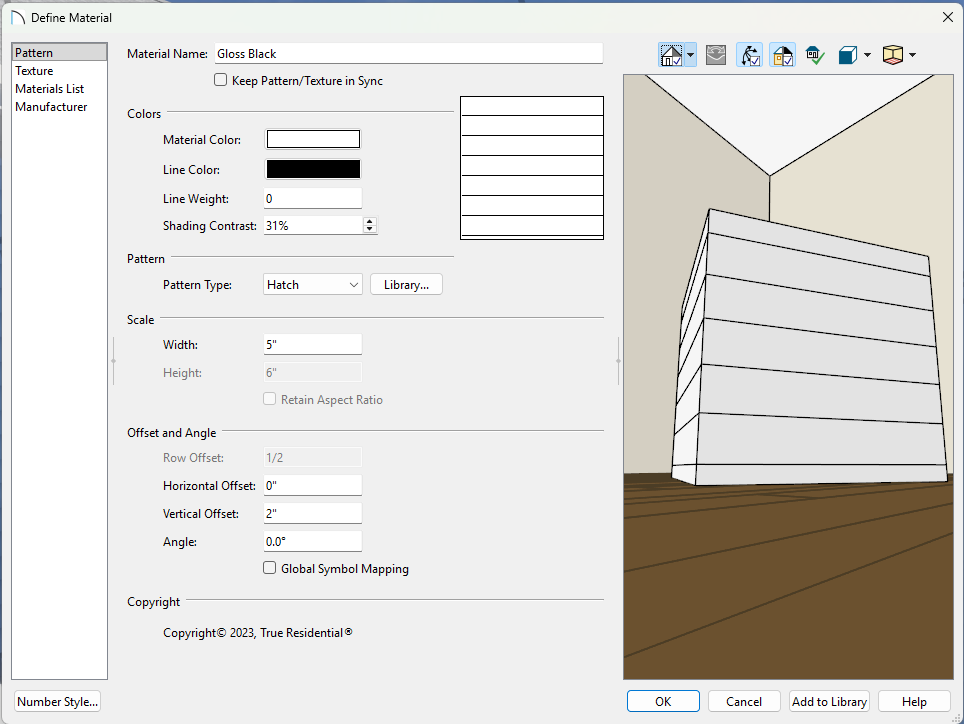Viewport: 964px width, 724px height.
Task: Open the black Line Color swatch
Action: point(312,170)
